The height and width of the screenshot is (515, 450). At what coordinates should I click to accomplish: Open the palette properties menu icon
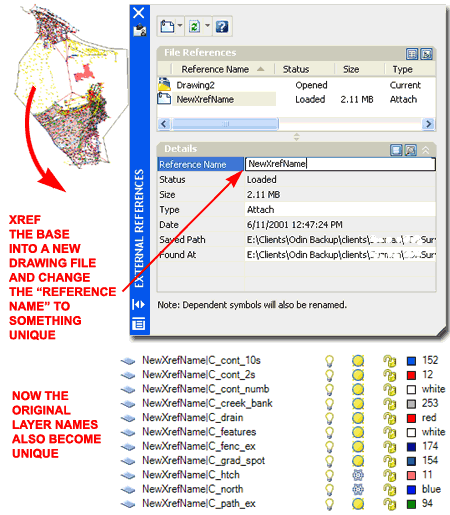(x=139, y=324)
